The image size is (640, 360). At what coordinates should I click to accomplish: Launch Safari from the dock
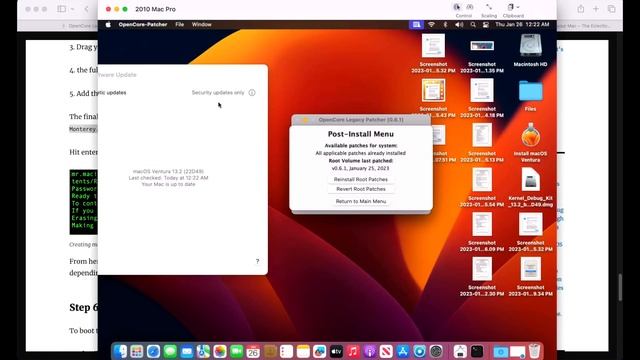pos(153,351)
